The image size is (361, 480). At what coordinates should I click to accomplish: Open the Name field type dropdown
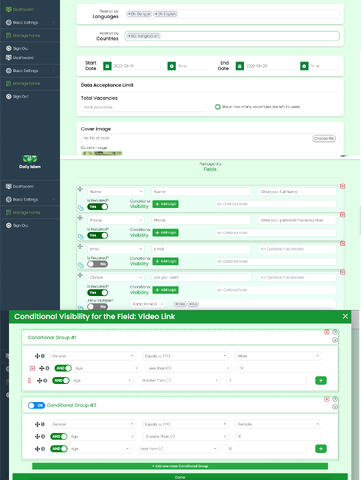click(116, 192)
